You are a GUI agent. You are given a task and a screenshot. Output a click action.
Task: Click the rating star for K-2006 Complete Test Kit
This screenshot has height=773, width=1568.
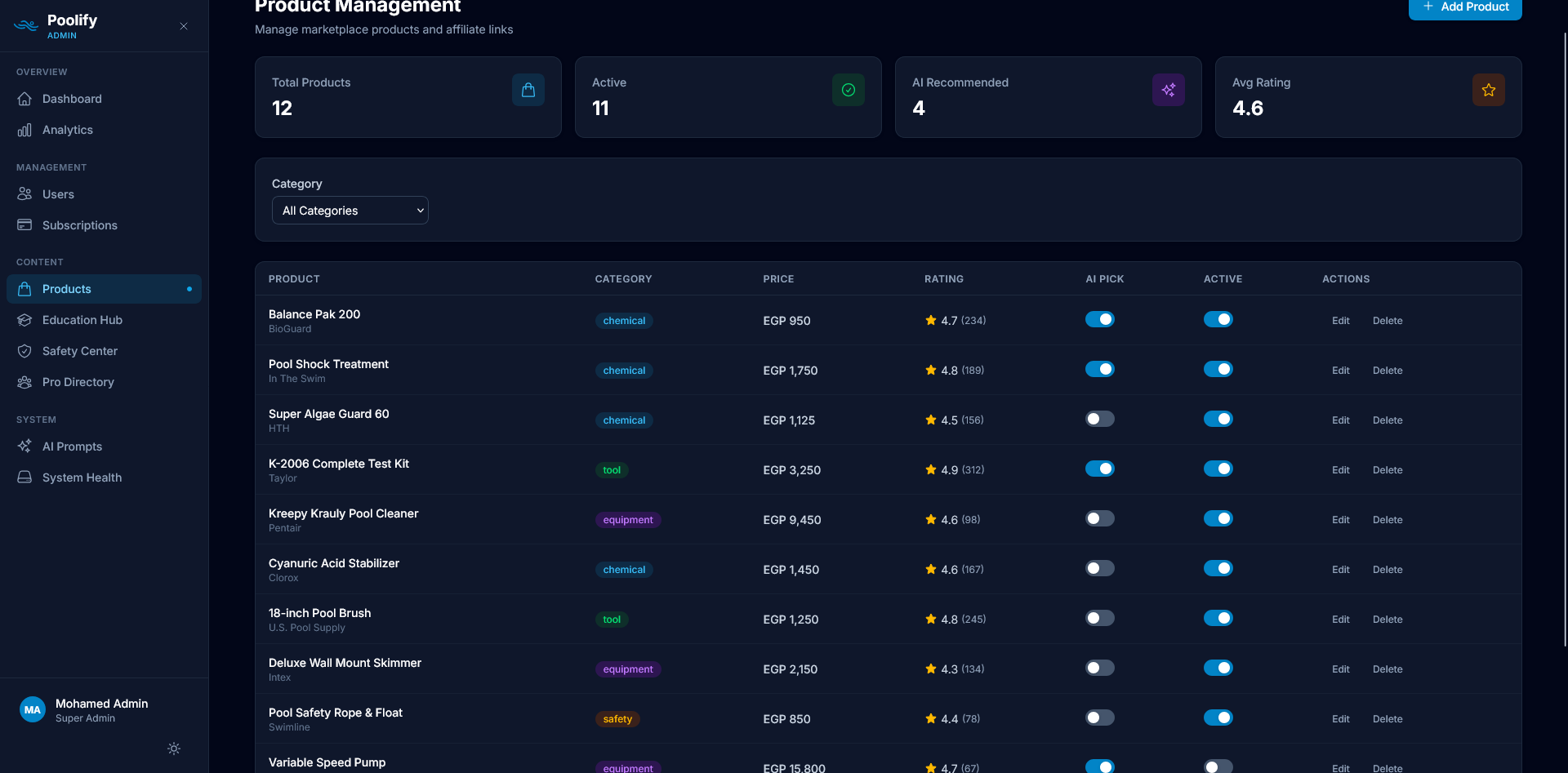point(931,469)
